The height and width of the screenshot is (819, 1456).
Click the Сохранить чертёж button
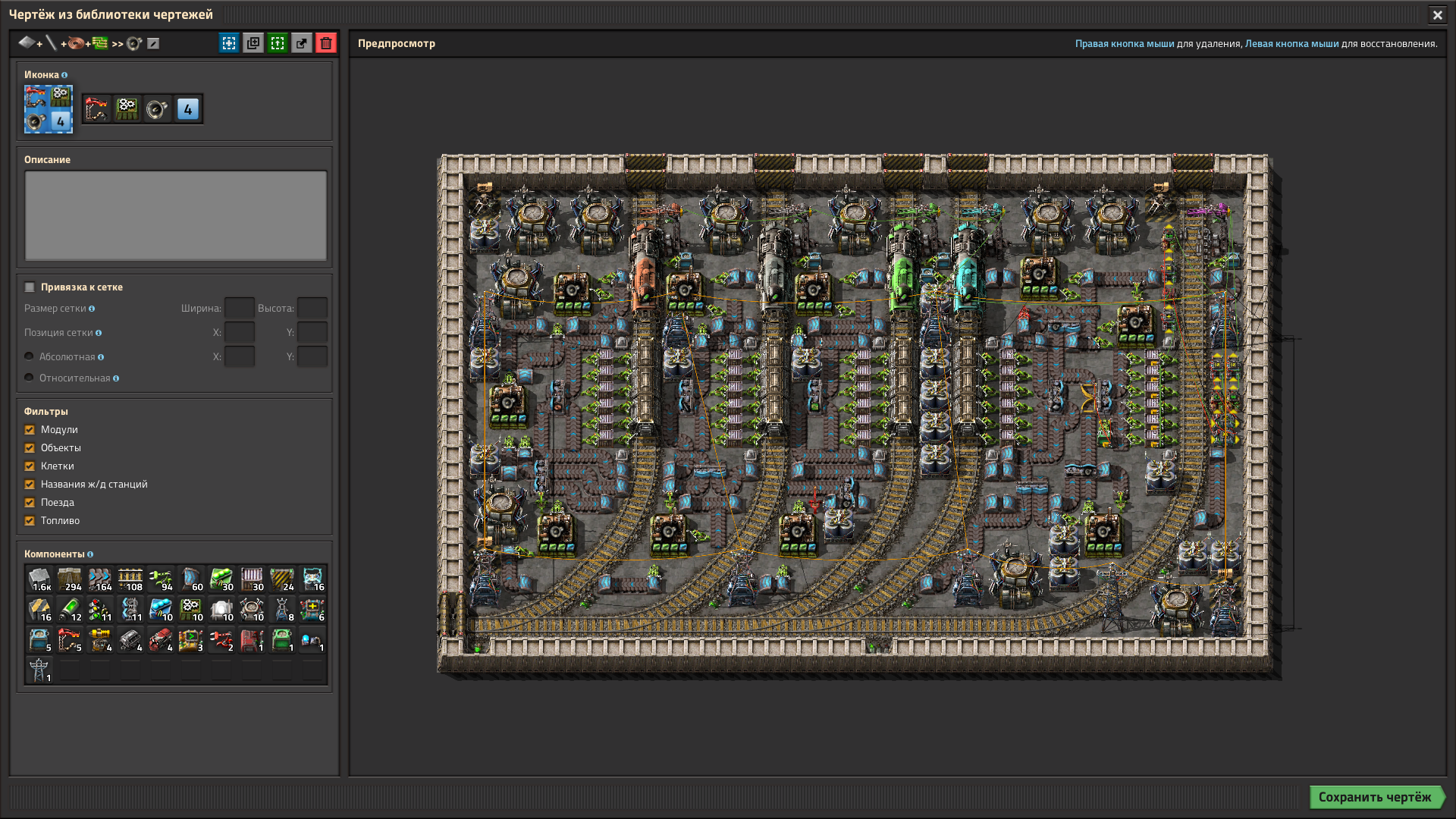point(1376,797)
